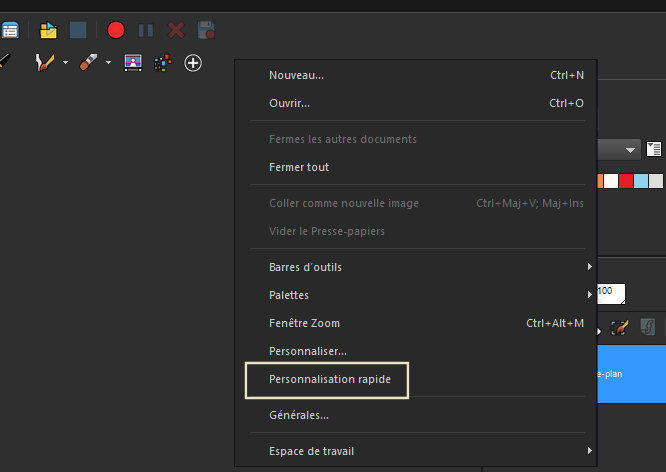Open the dropdown arrow beside the paintbrush tool
666x472 pixels.
pos(65,62)
